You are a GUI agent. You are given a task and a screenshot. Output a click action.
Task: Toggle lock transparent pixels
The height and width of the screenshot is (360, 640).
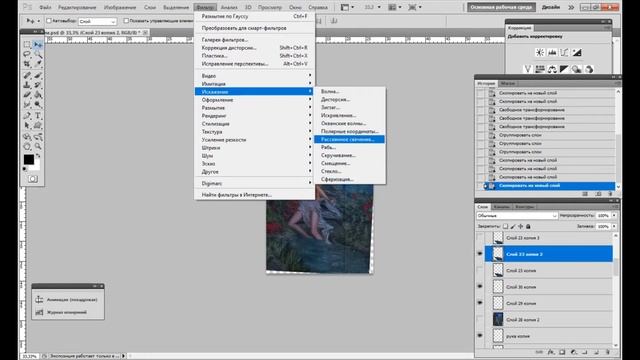pos(505,226)
